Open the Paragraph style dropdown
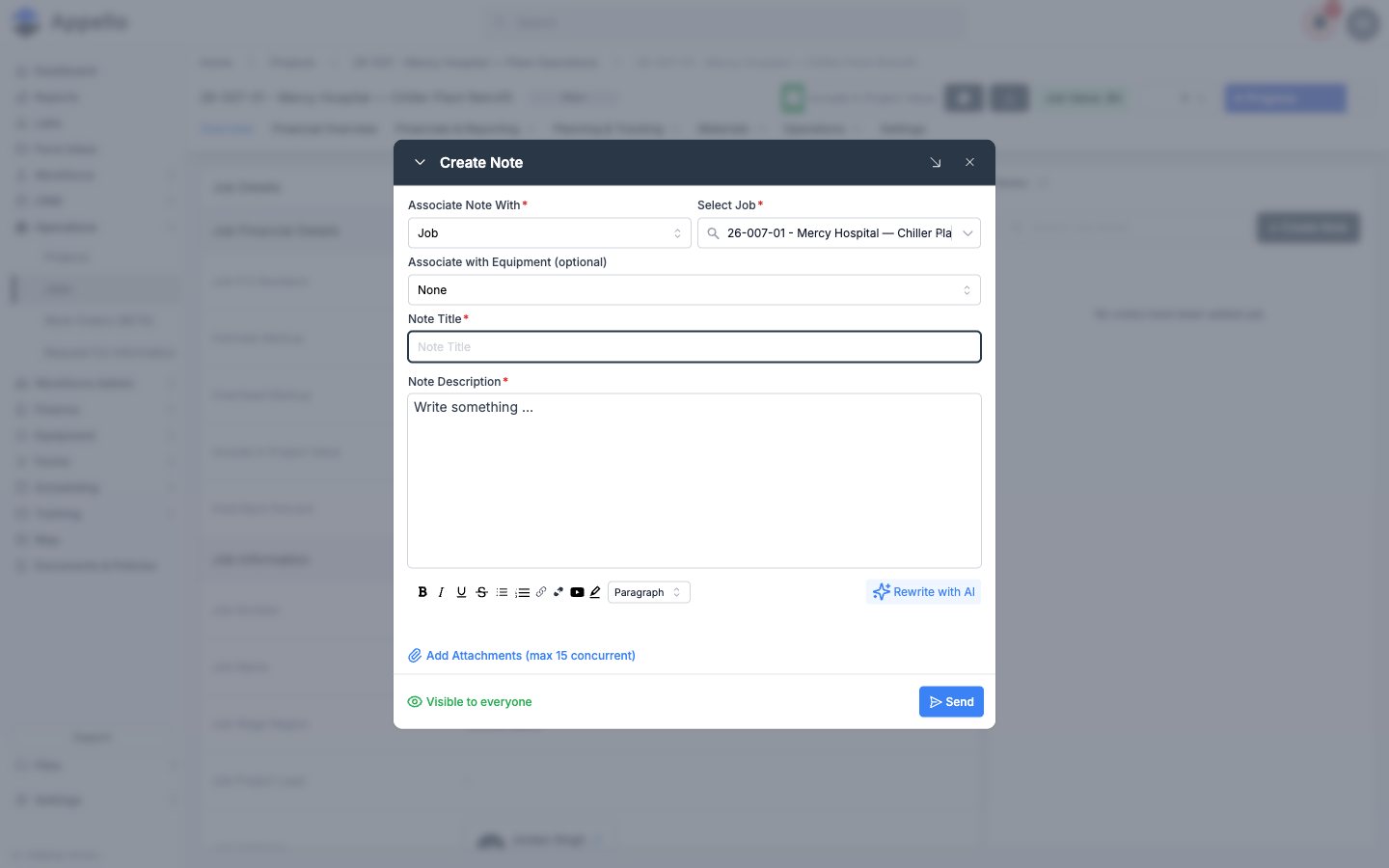 pos(649,592)
